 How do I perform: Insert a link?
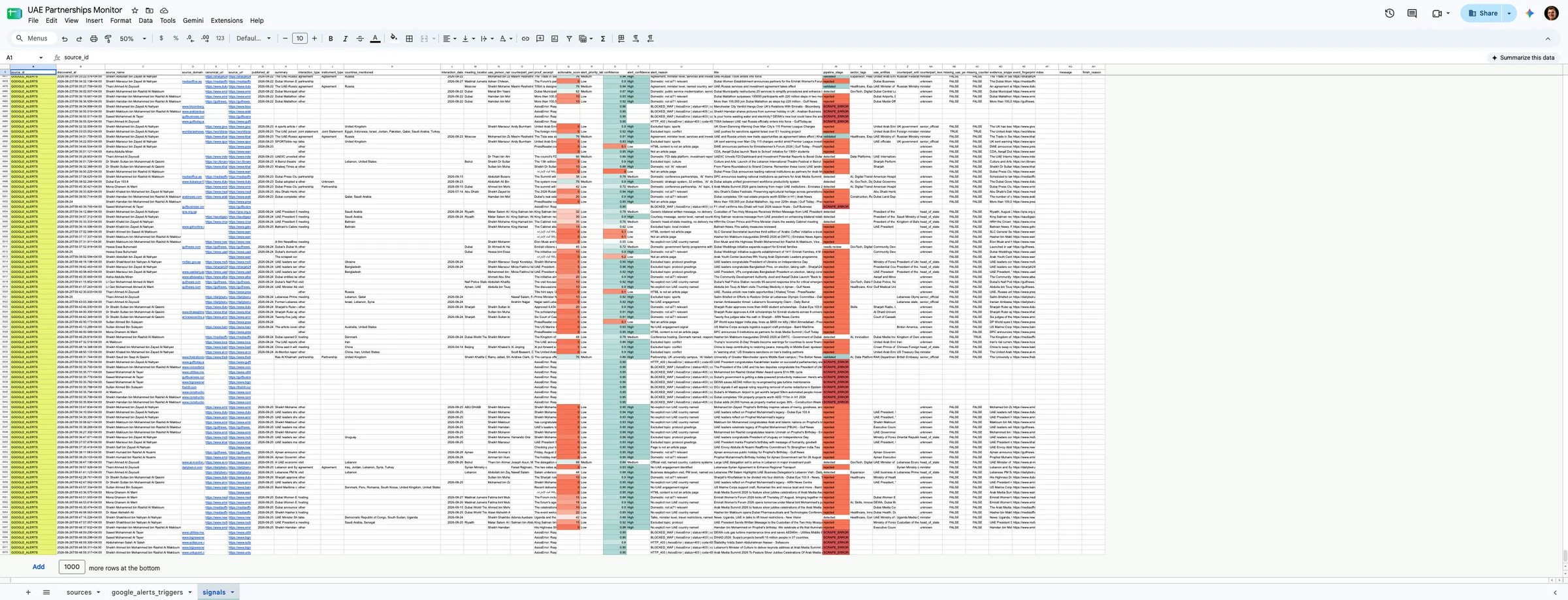tap(525, 39)
